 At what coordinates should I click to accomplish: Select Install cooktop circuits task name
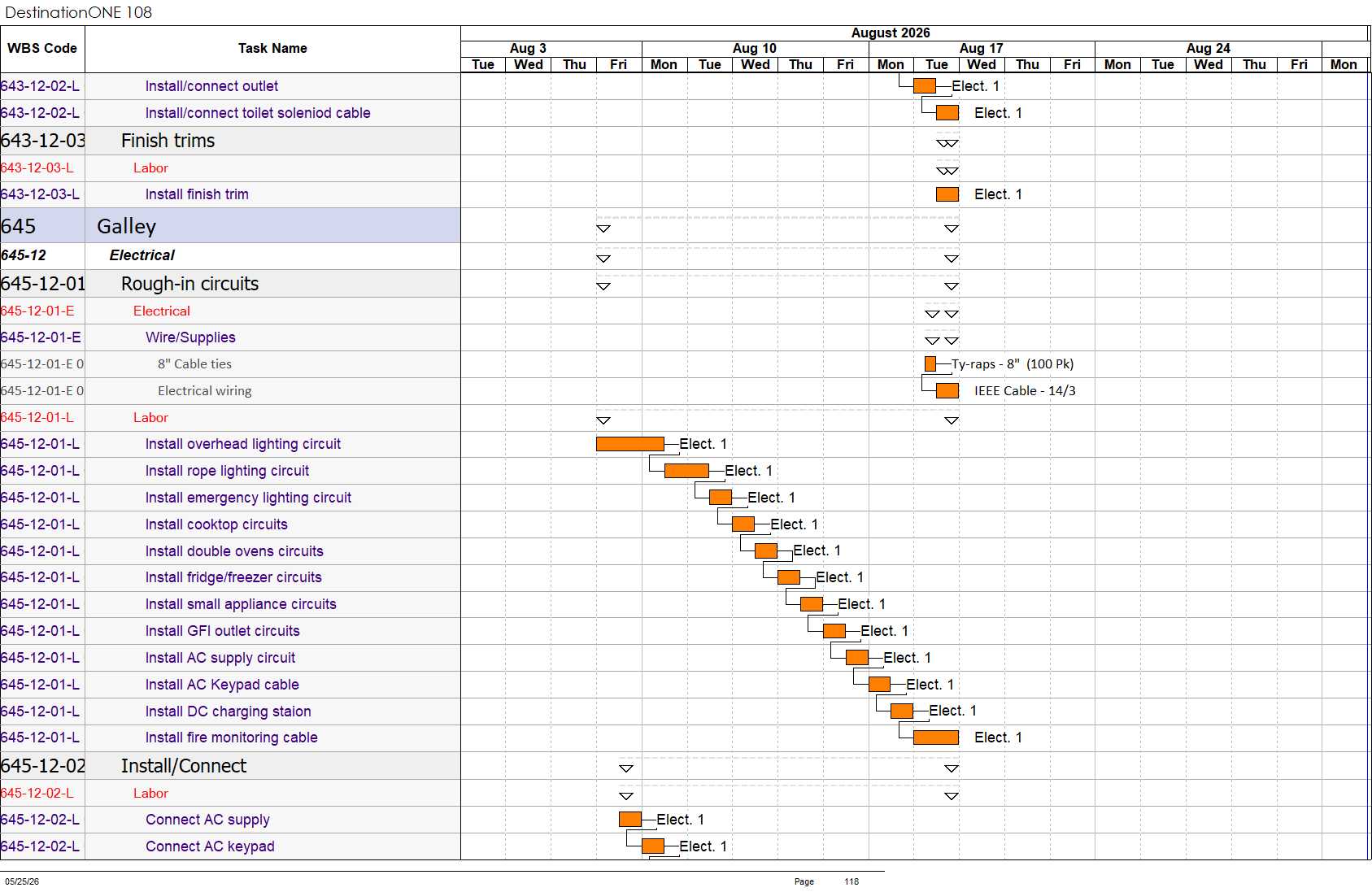(216, 524)
